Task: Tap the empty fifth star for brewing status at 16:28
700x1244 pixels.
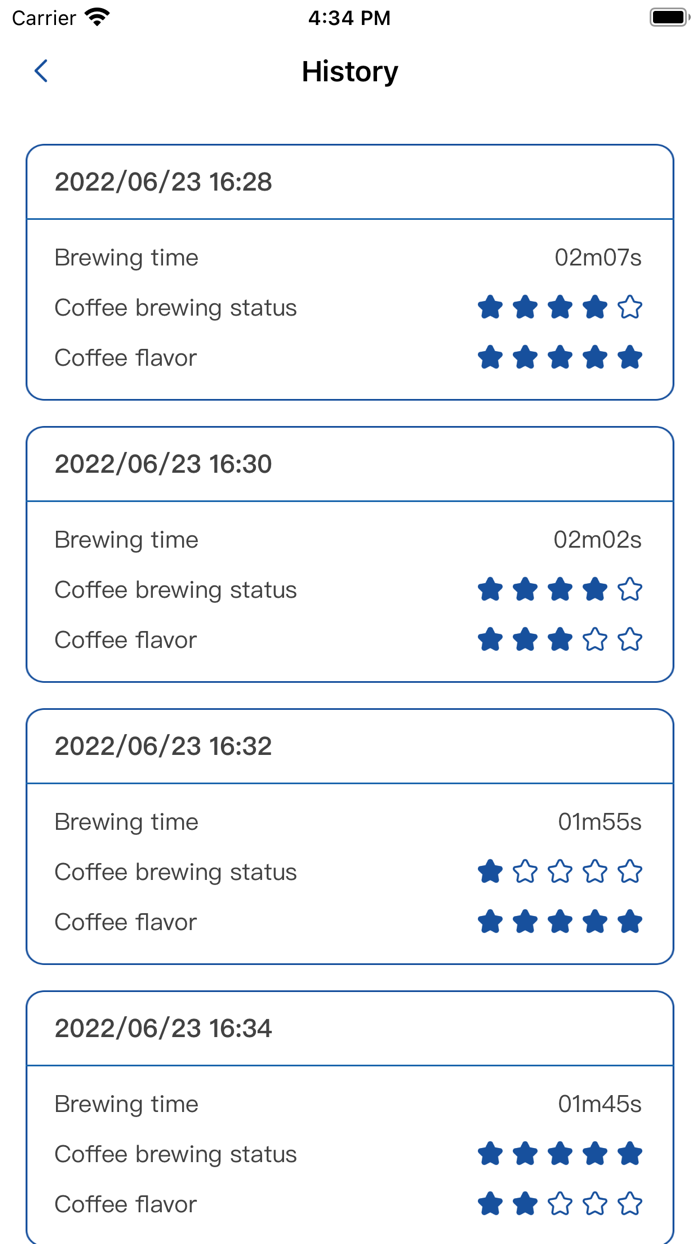Action: [630, 308]
